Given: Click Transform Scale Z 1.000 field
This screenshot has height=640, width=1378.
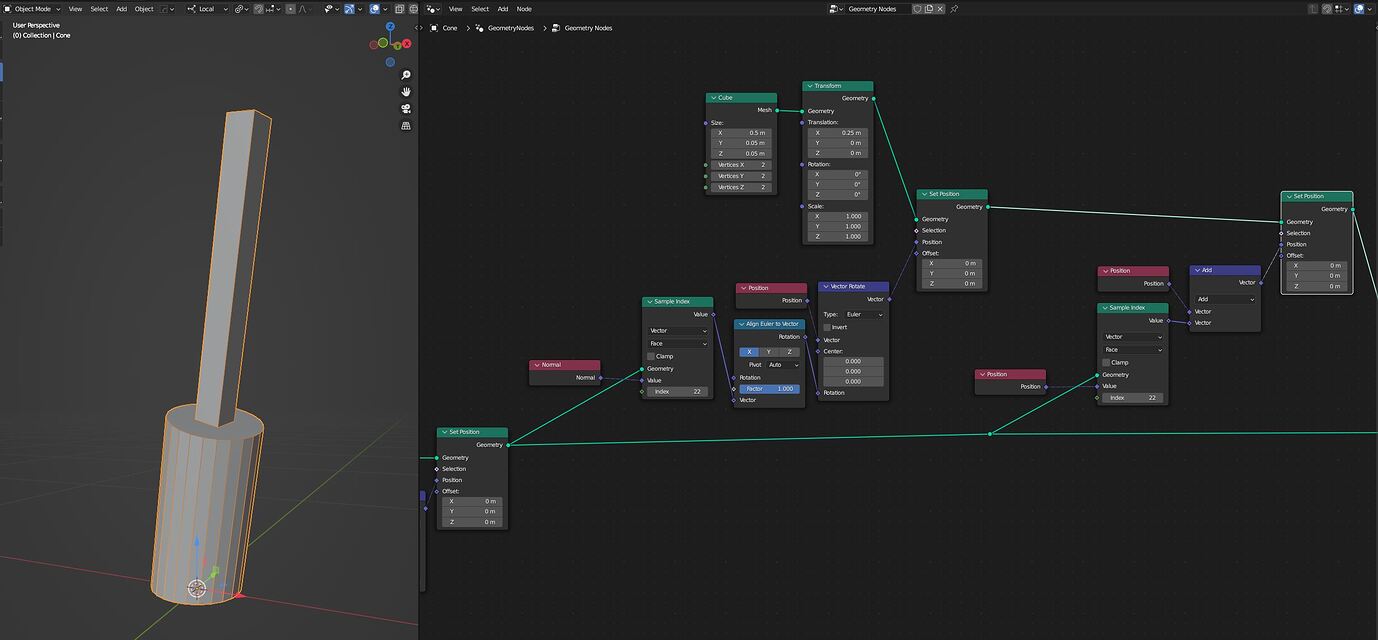Looking at the screenshot, I should tap(838, 237).
